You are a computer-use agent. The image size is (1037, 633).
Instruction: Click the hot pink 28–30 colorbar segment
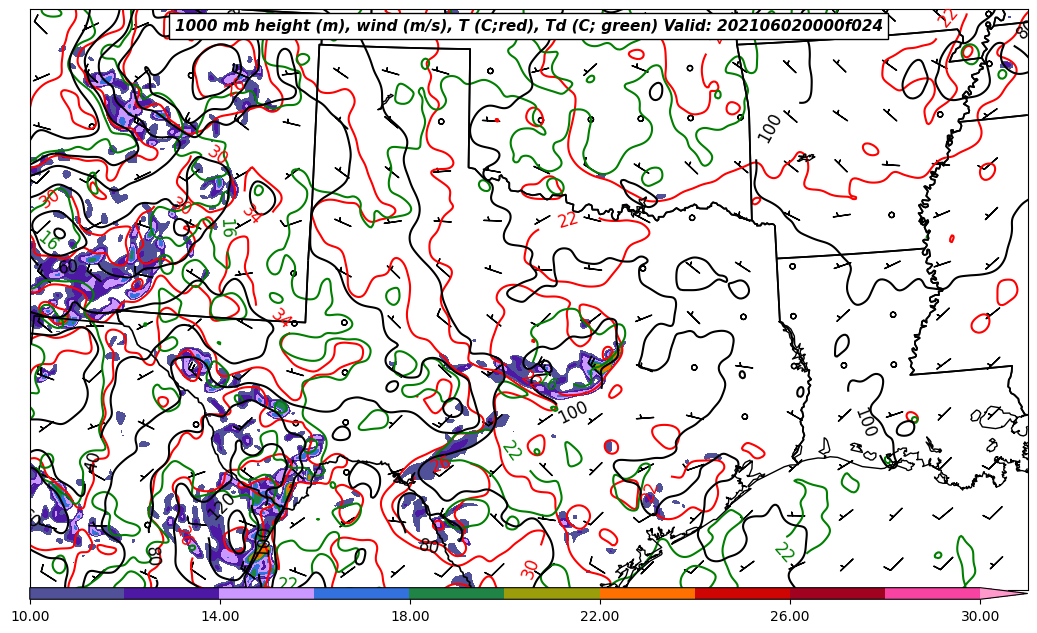(x=932, y=593)
